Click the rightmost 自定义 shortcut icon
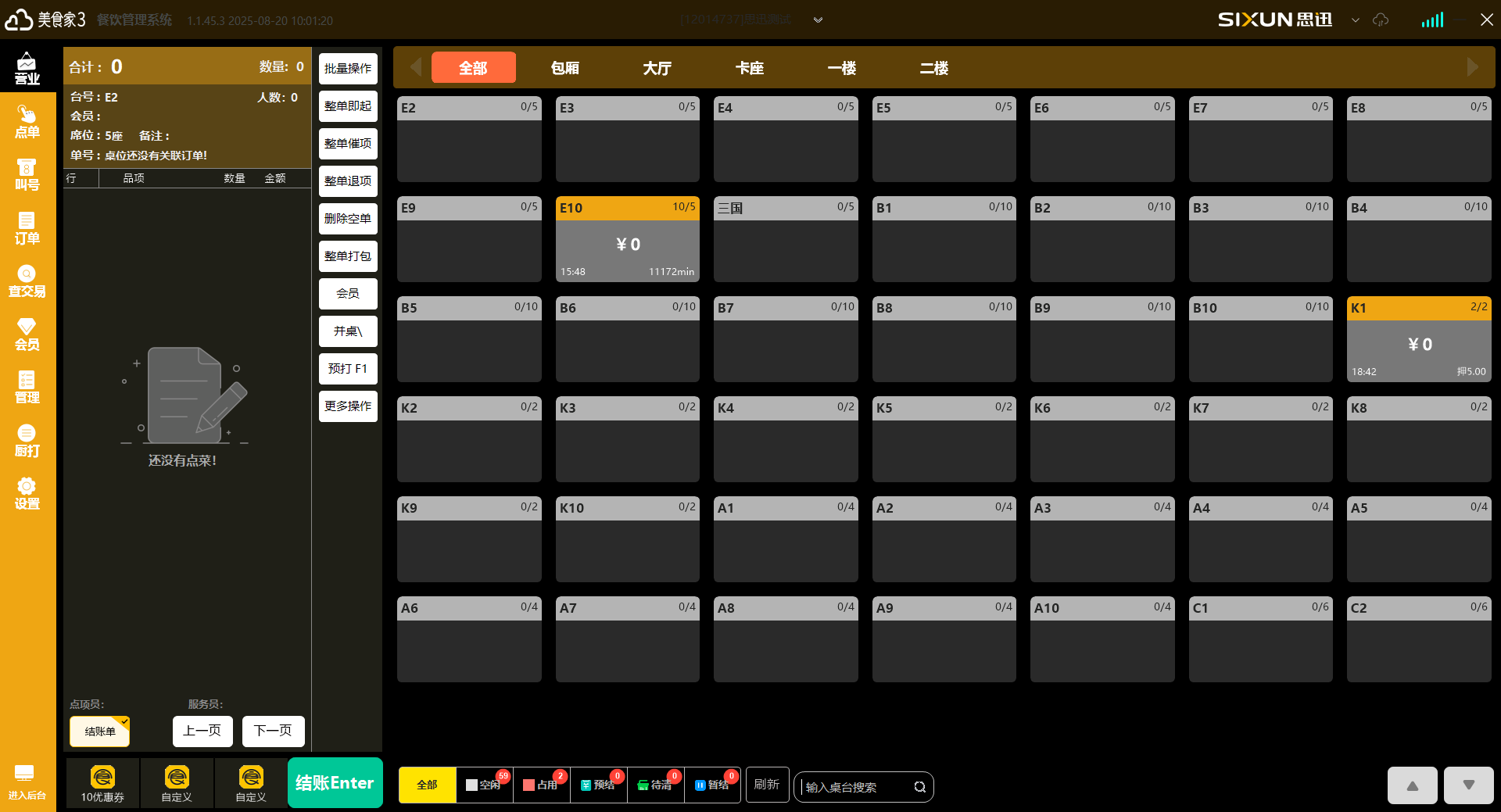Screen dimensions: 1501x812 251,783
